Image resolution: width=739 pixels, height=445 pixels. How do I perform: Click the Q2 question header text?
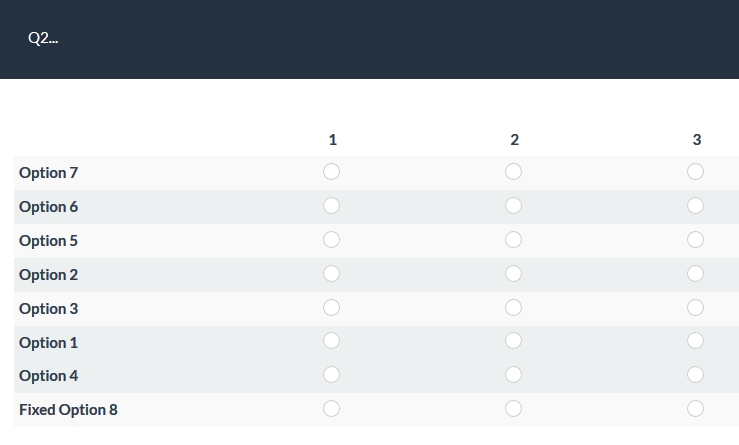coord(43,39)
